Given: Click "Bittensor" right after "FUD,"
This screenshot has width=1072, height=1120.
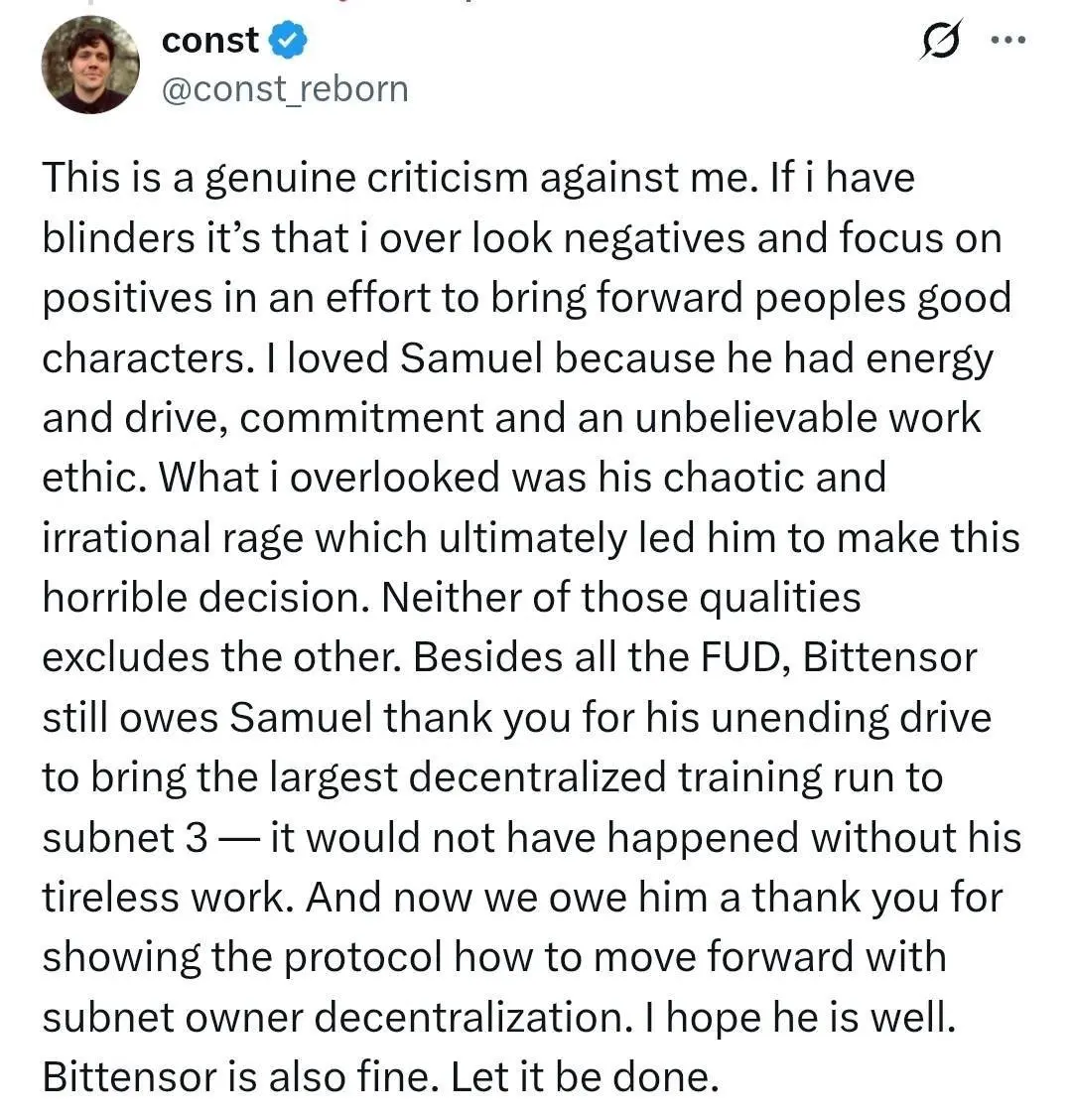Looking at the screenshot, I should [x=889, y=657].
